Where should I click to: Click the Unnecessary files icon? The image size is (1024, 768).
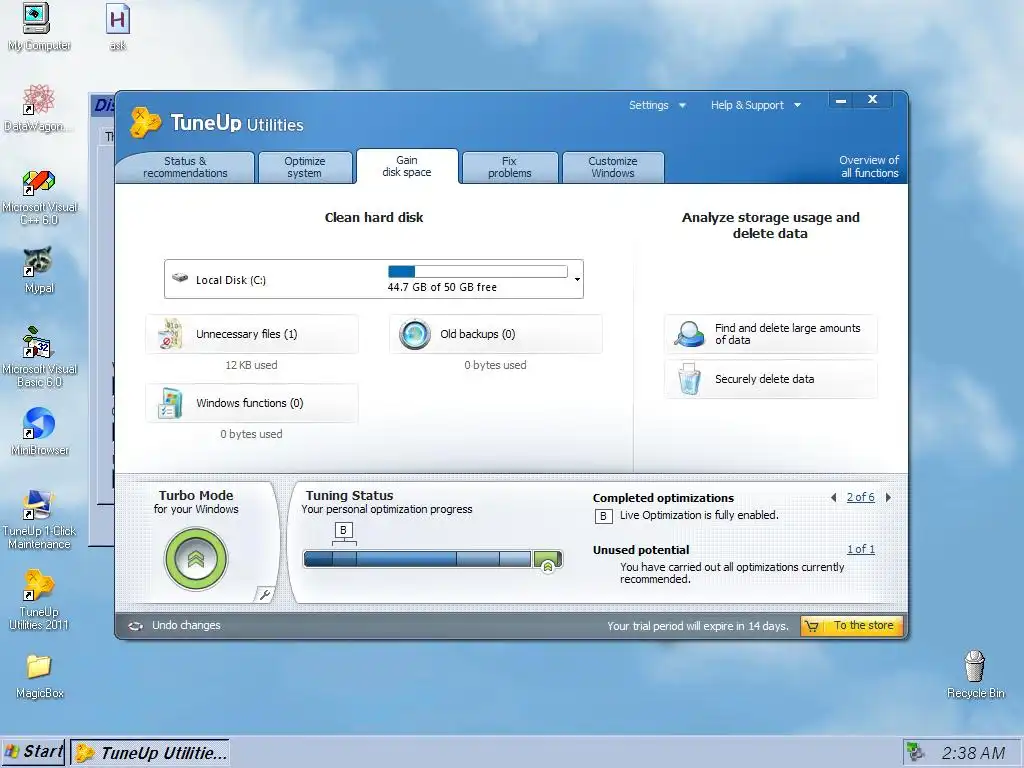(x=171, y=334)
